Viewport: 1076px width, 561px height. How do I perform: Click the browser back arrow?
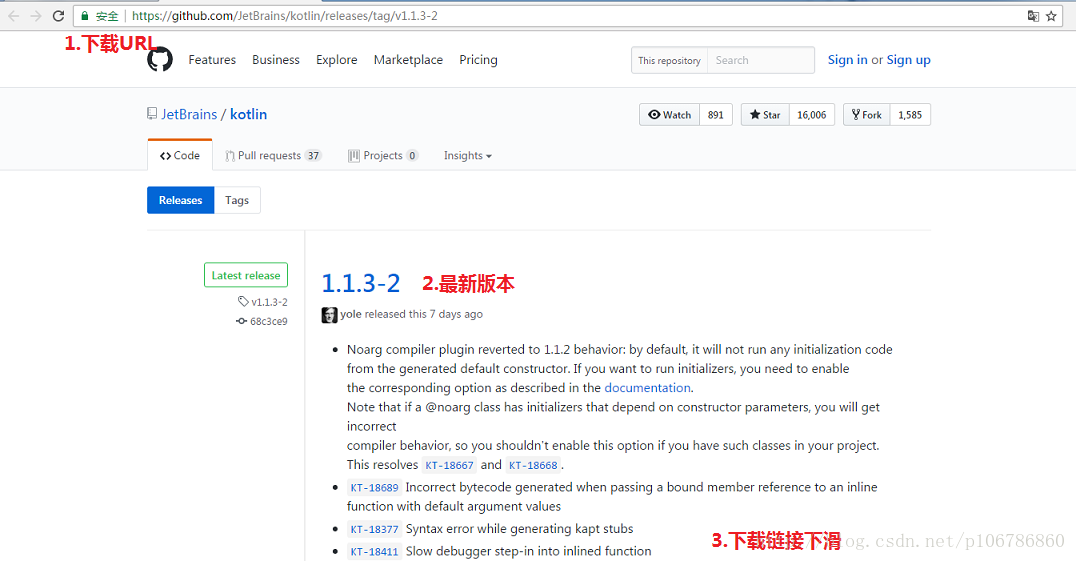pyautogui.click(x=13, y=16)
